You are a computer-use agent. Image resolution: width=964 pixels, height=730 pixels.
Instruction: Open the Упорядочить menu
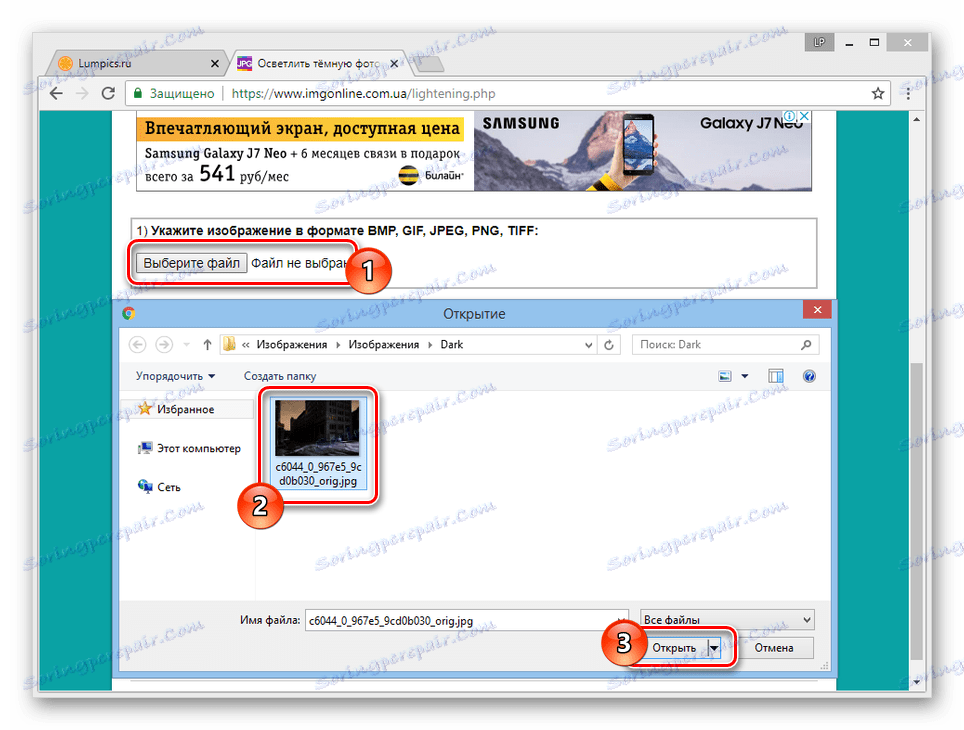point(175,376)
